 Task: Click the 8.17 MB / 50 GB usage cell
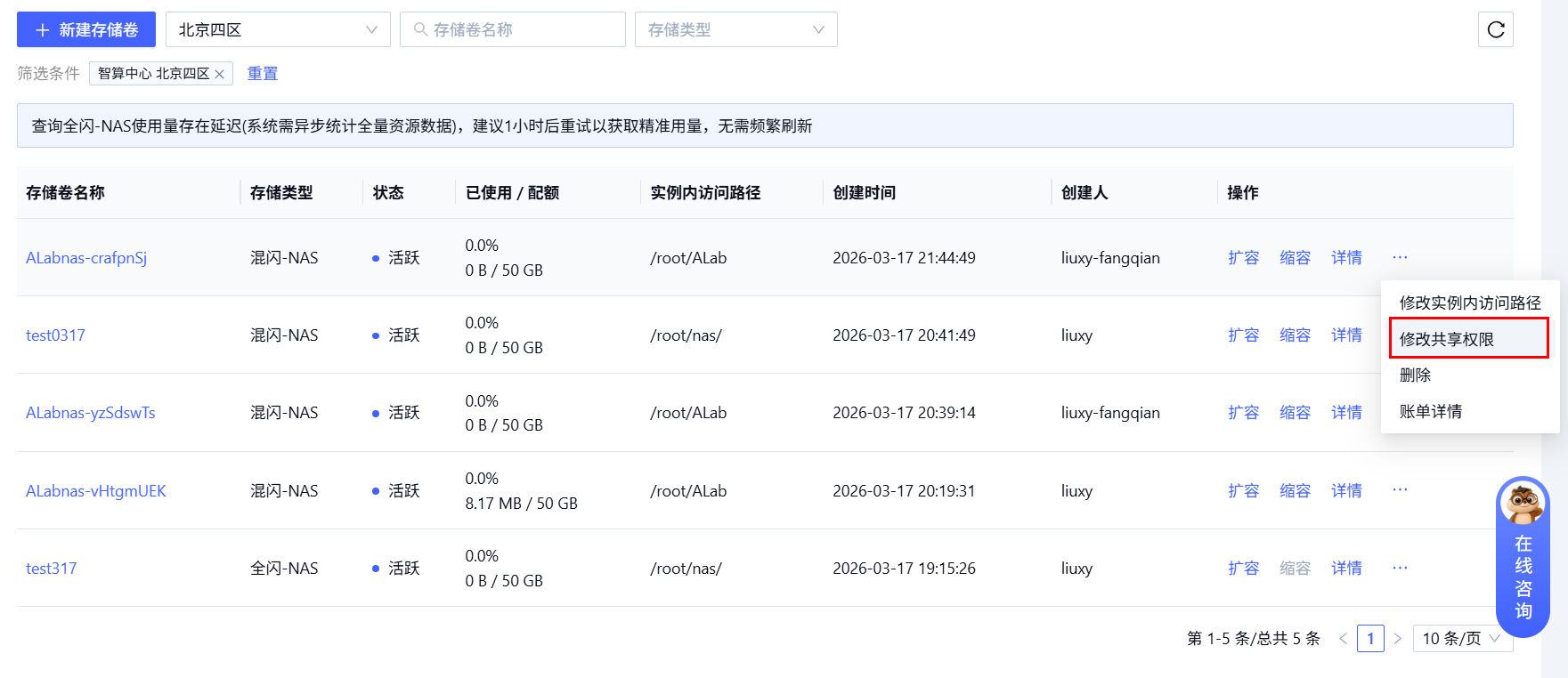(x=521, y=504)
